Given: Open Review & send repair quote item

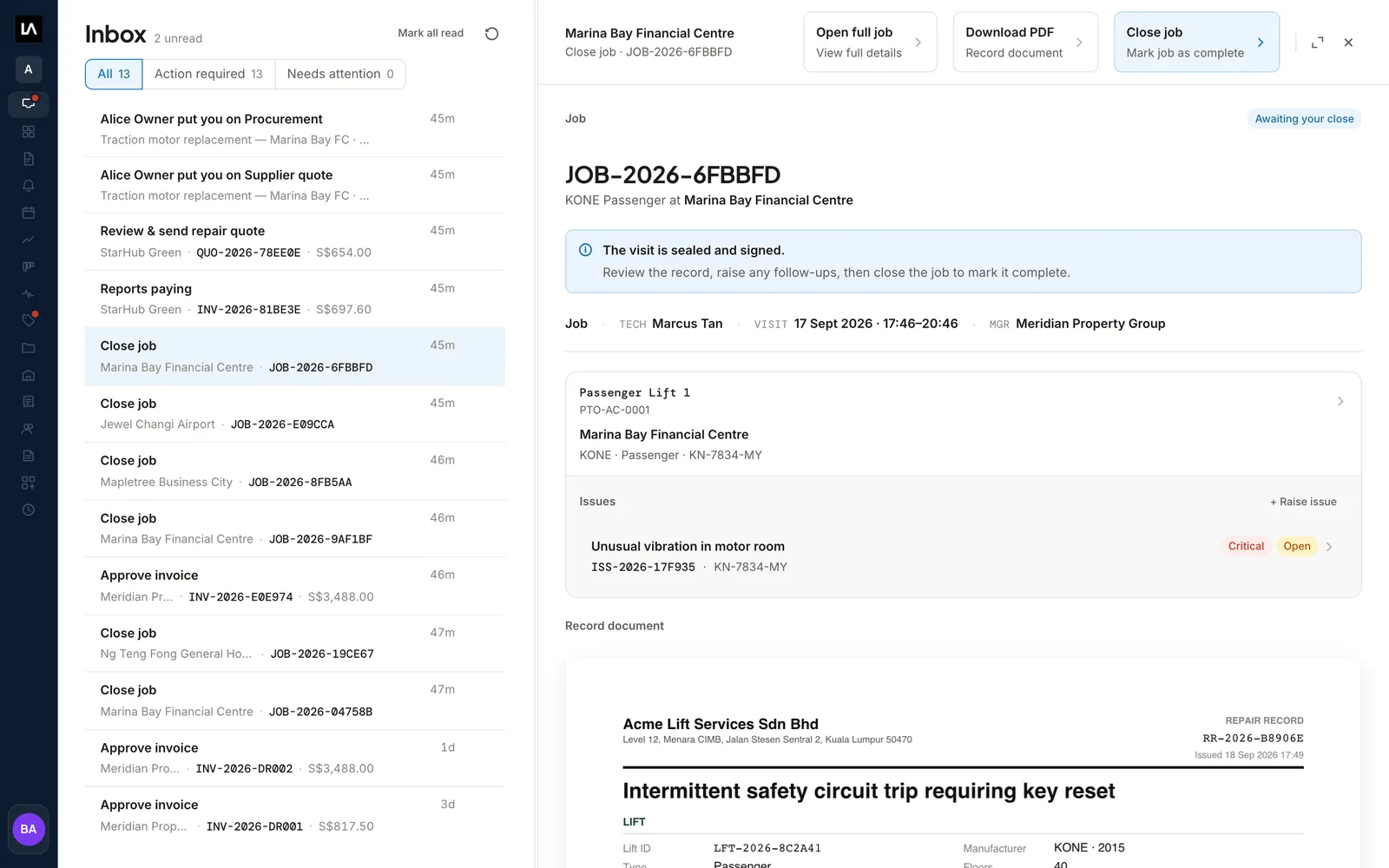Looking at the screenshot, I should [295, 241].
